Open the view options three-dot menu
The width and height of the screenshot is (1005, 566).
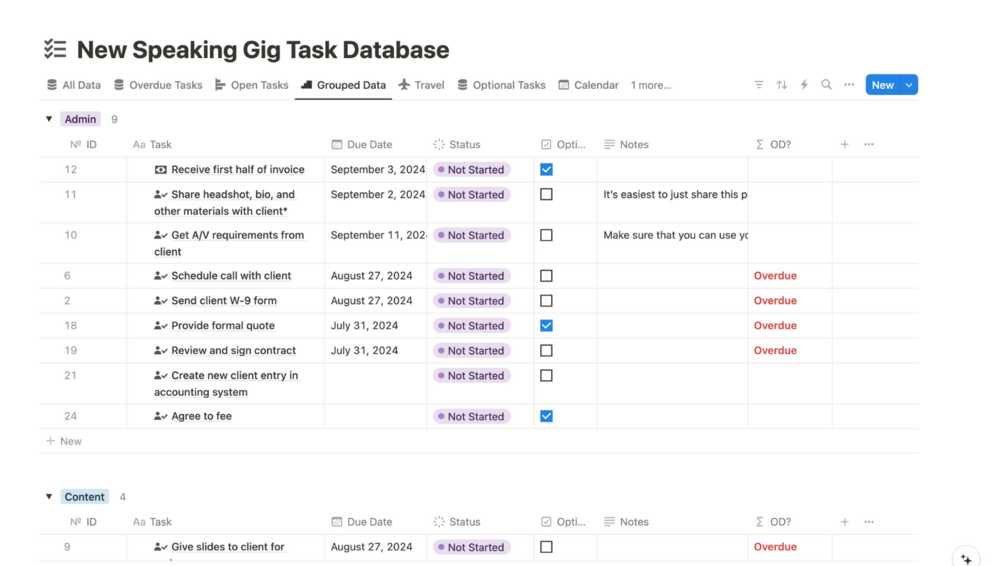pos(849,85)
